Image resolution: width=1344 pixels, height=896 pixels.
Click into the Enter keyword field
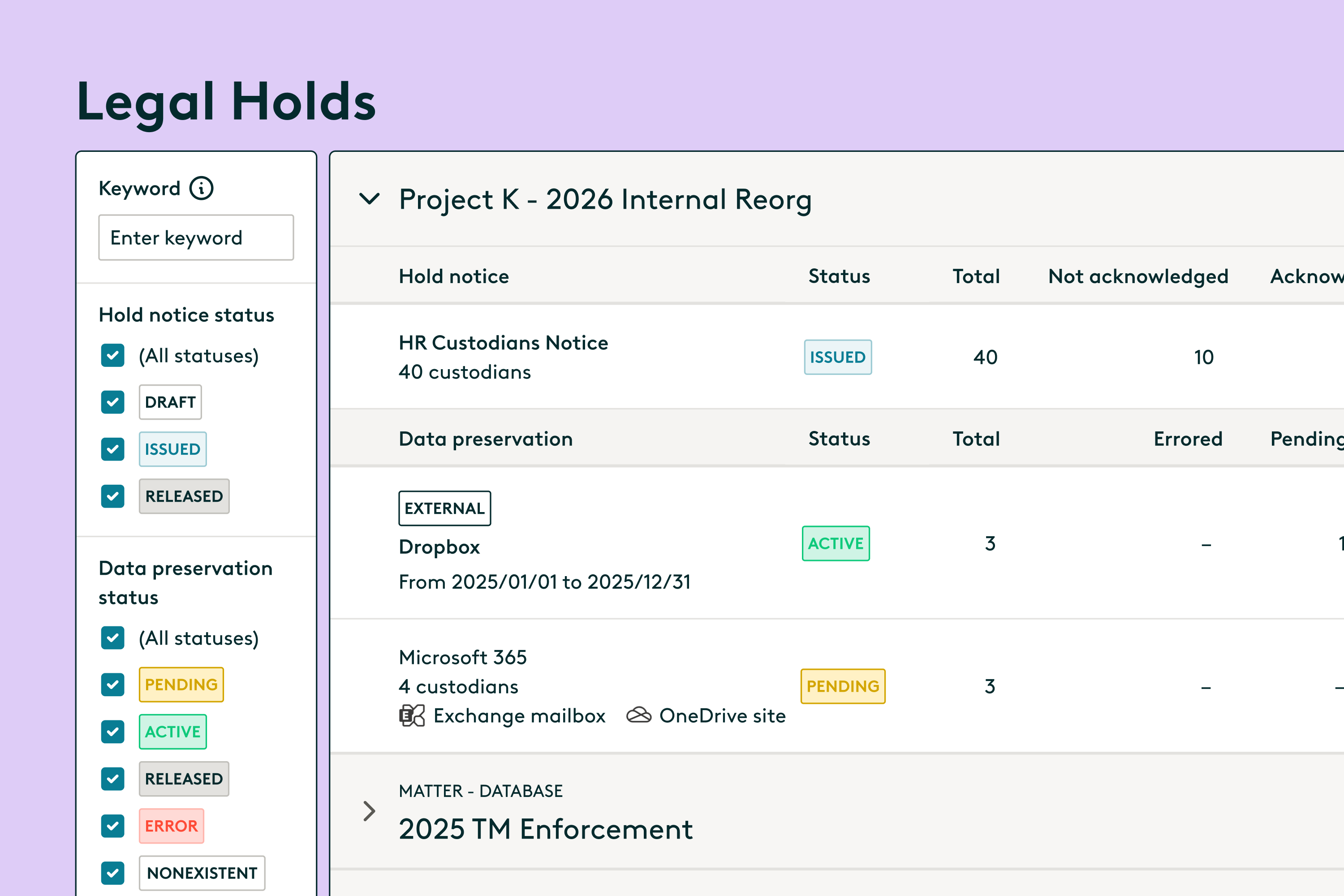click(196, 238)
